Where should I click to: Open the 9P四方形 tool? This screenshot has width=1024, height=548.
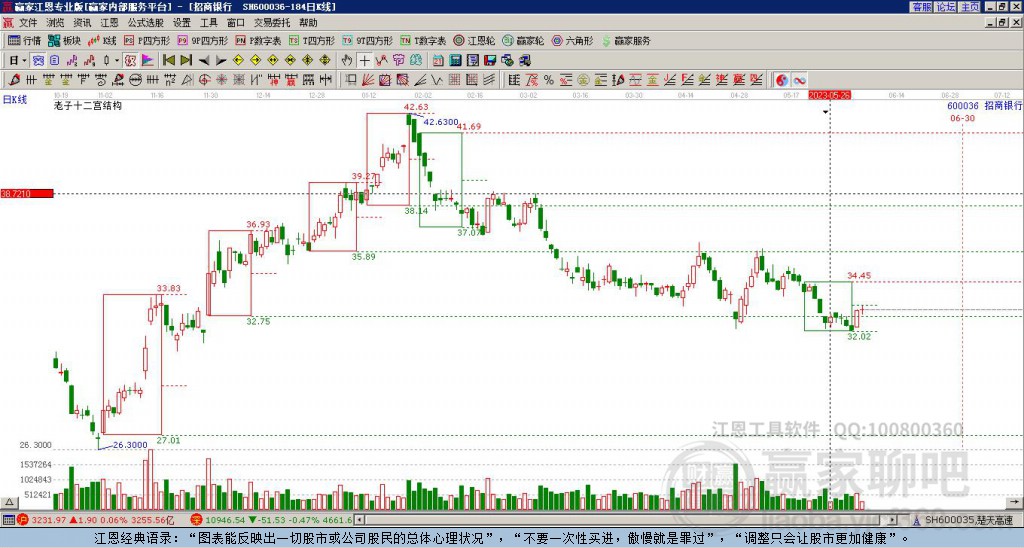[x=202, y=40]
